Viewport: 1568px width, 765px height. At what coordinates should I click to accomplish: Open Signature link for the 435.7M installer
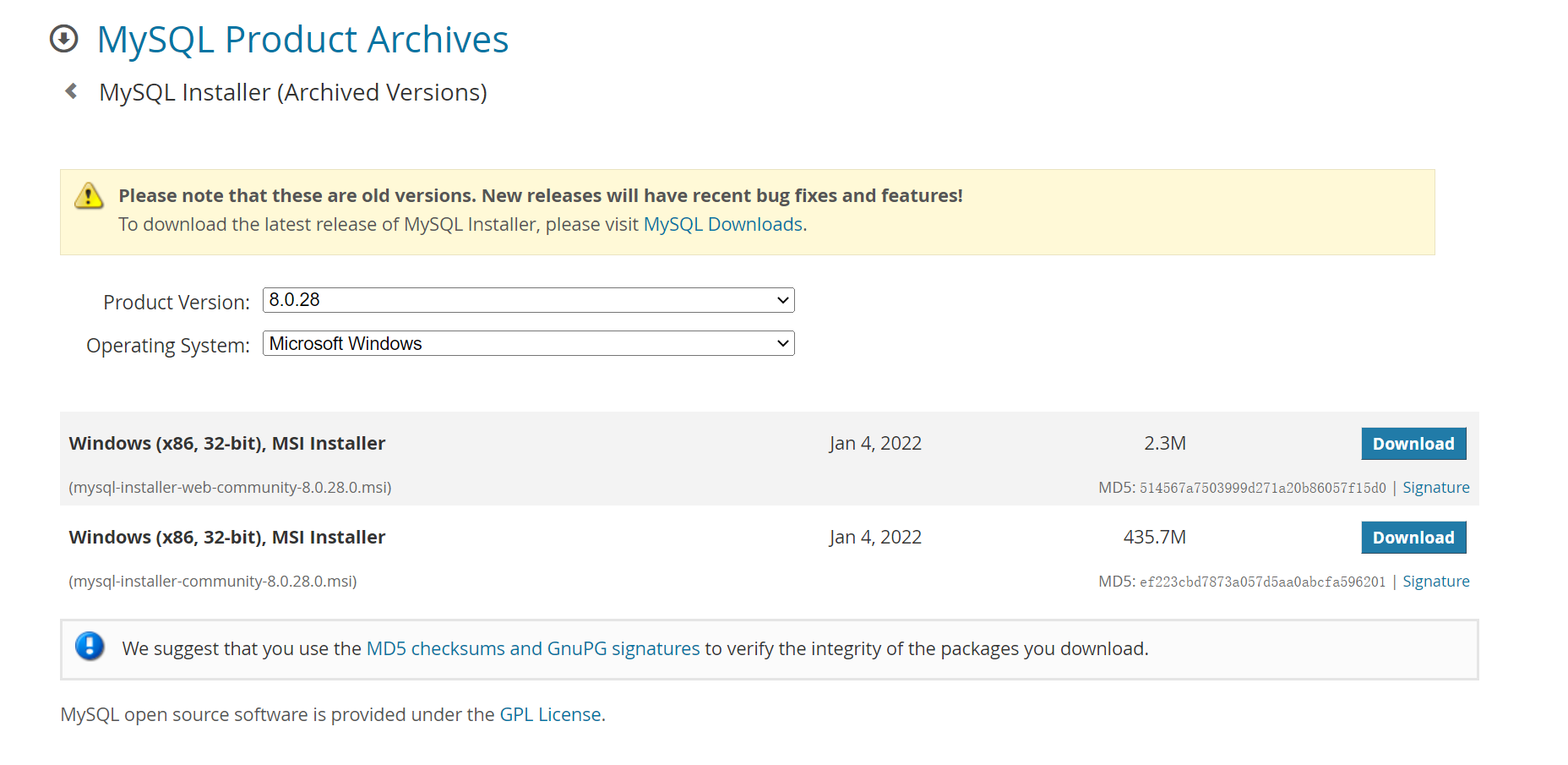1436,582
